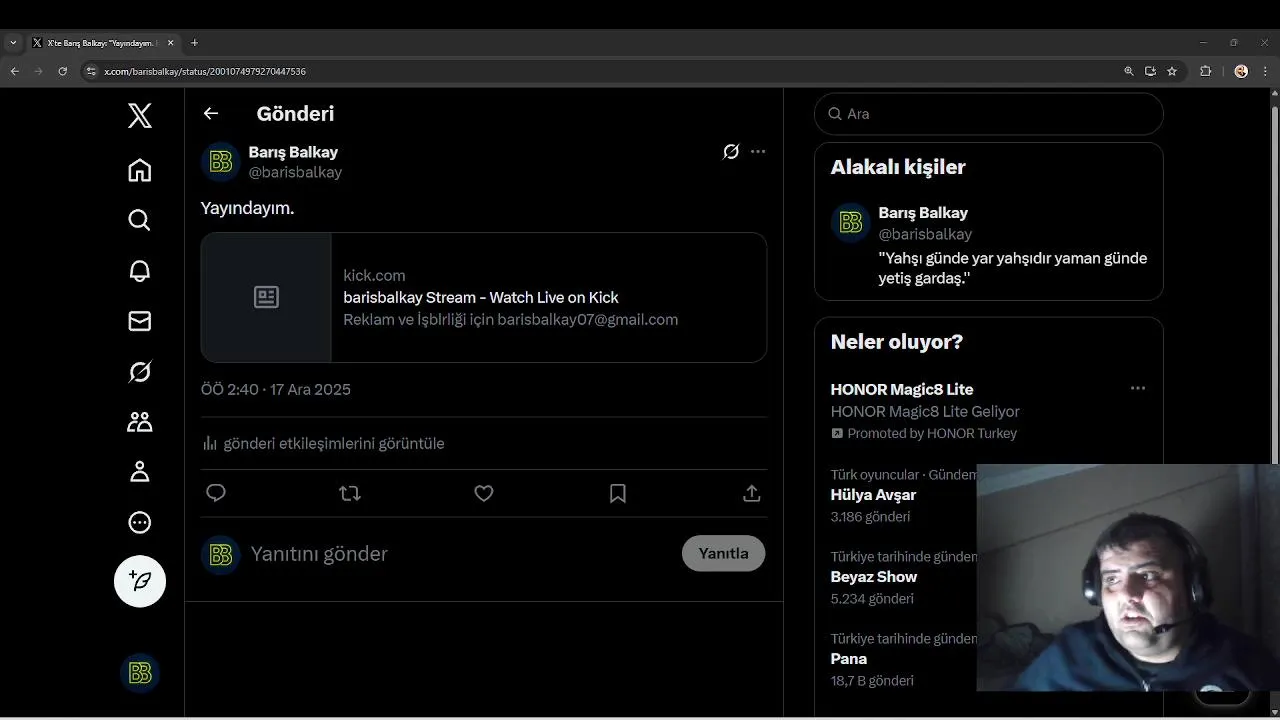Click the link card thumbnail placeholder
The image size is (1280, 720).
(x=266, y=297)
